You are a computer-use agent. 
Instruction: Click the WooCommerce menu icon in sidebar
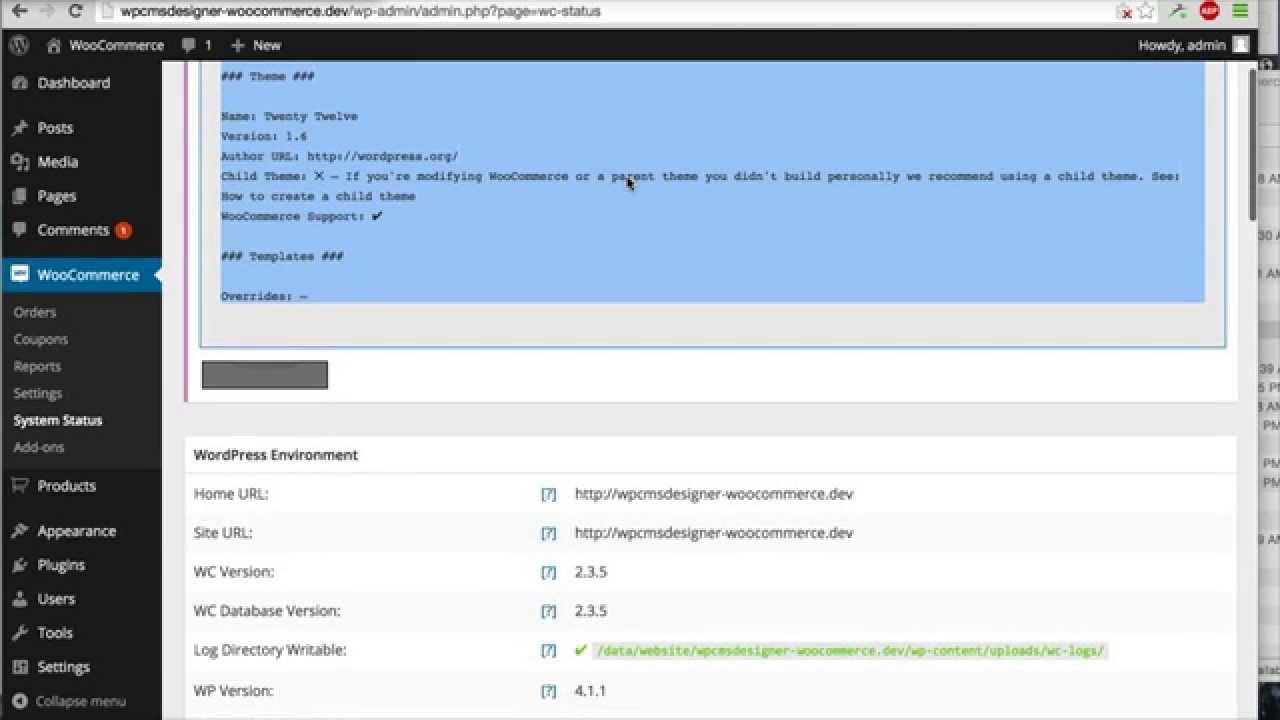click(x=20, y=274)
